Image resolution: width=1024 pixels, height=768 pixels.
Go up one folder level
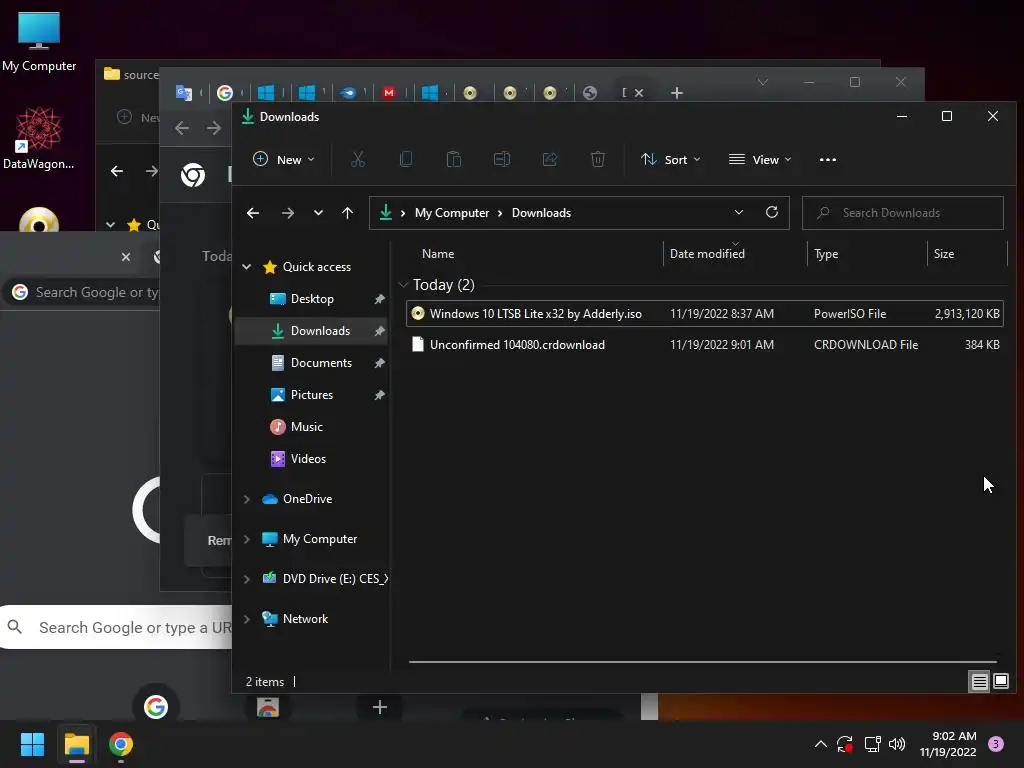pyautogui.click(x=347, y=213)
